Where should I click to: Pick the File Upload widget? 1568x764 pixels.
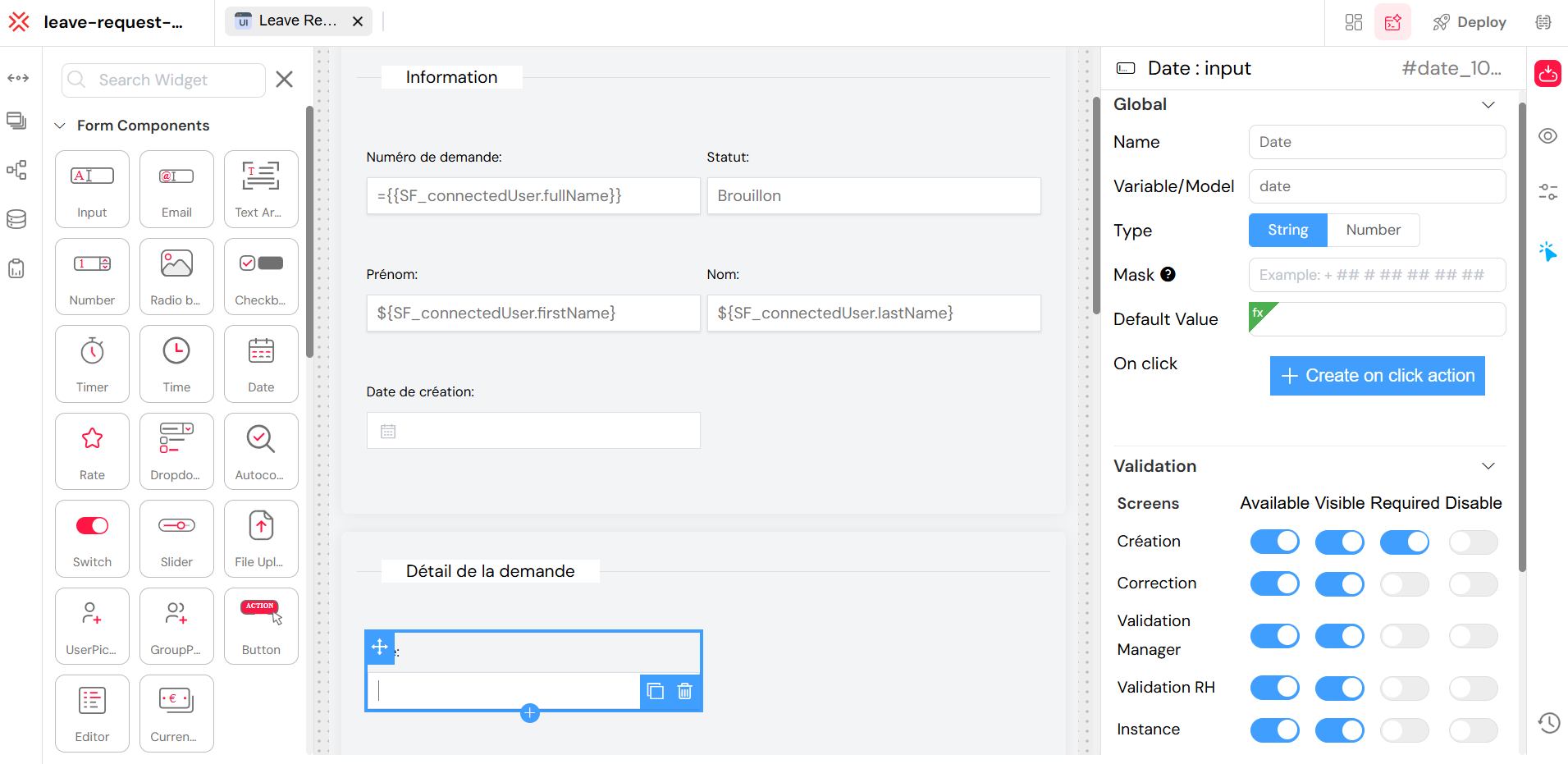260,538
